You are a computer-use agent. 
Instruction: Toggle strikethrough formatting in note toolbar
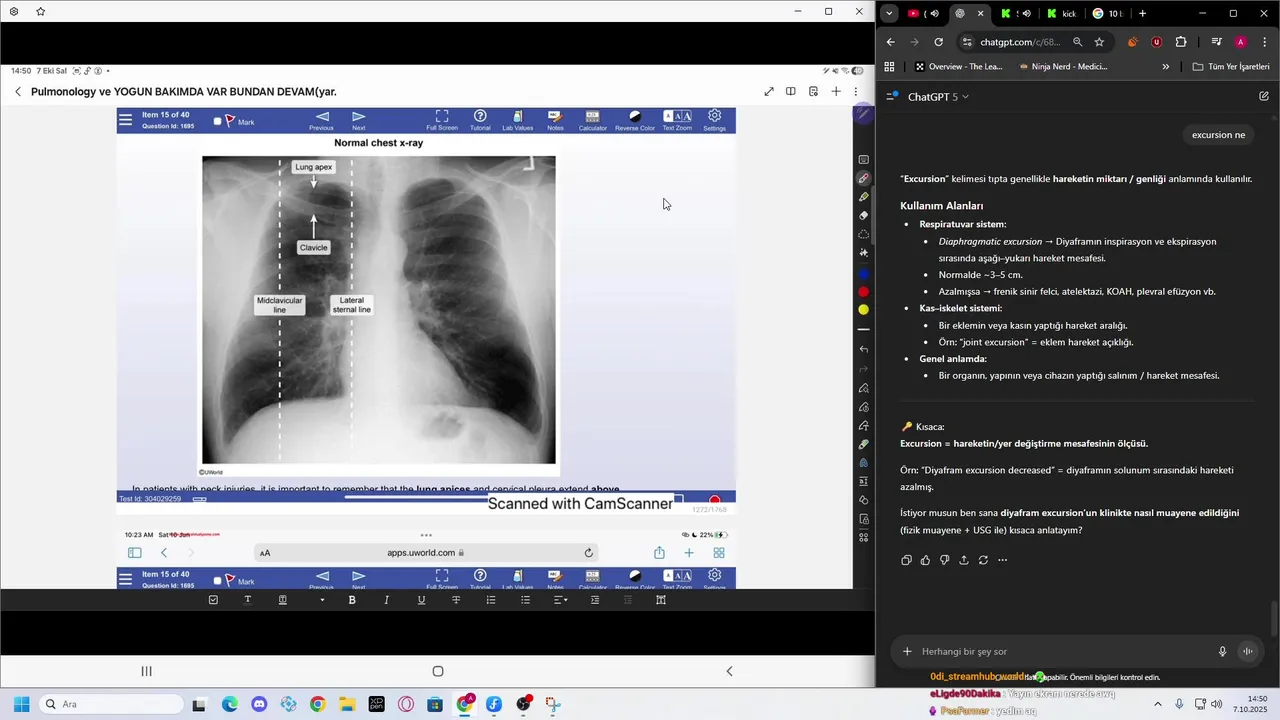(x=456, y=600)
